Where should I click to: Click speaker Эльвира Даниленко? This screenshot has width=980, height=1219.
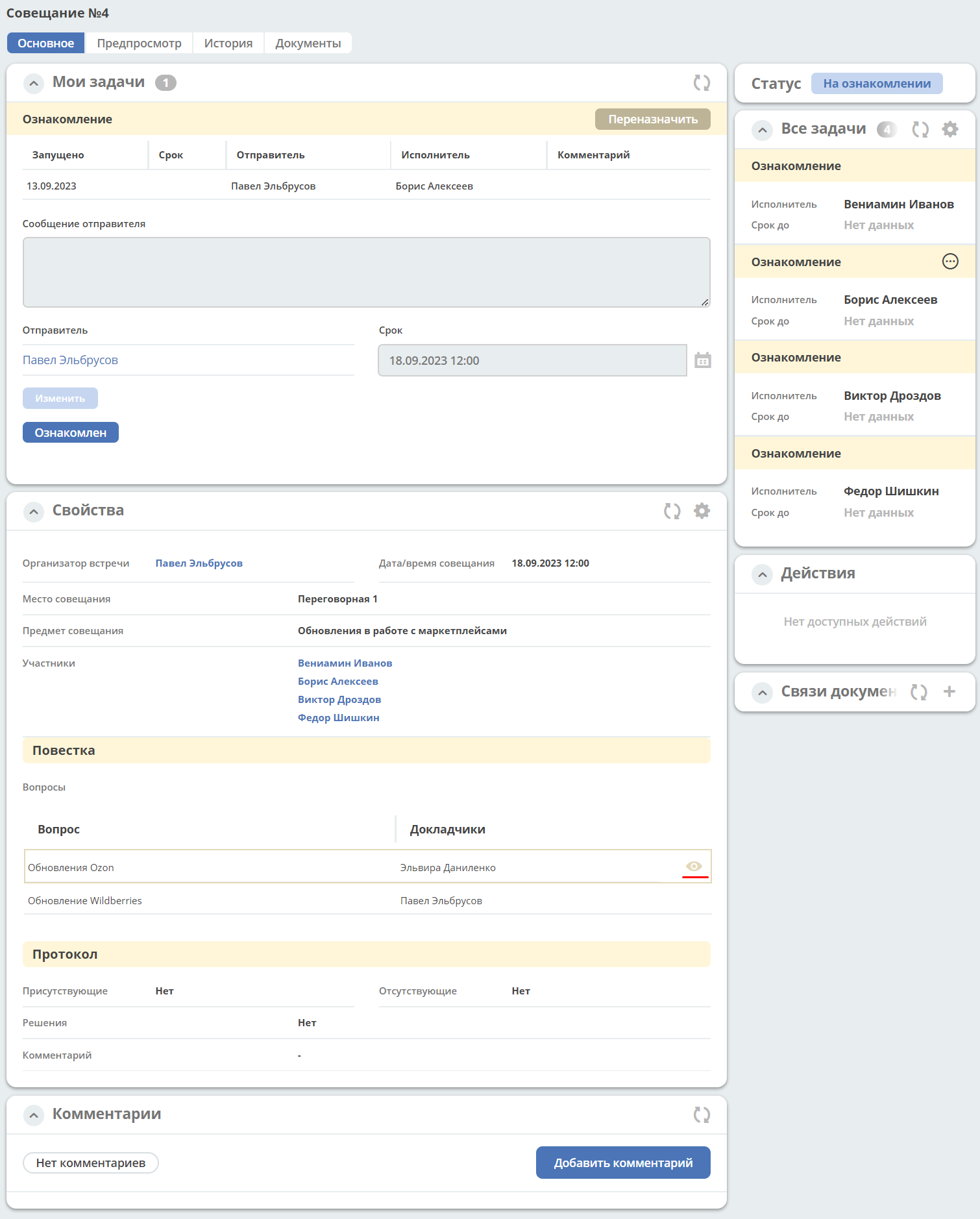coord(448,868)
